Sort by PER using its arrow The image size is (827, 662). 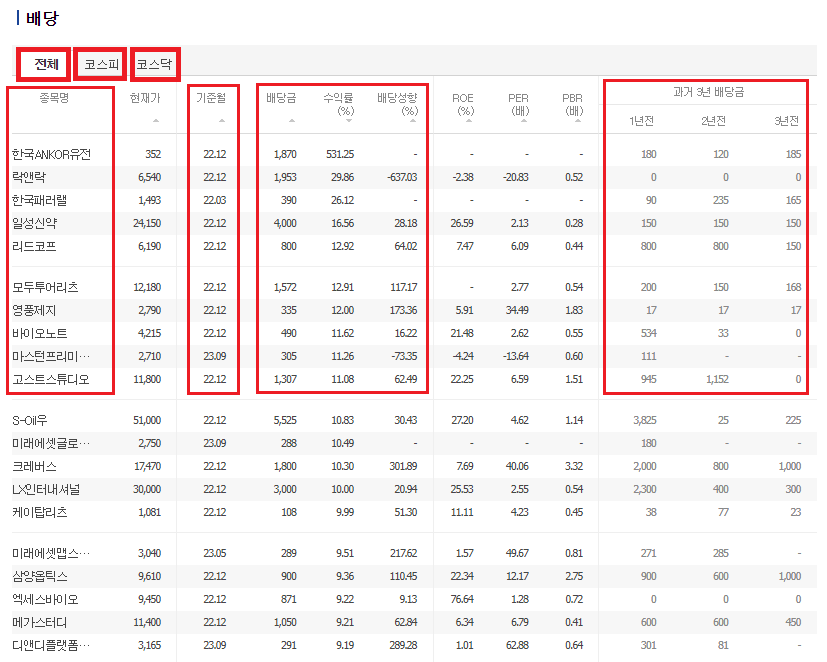(x=524, y=121)
